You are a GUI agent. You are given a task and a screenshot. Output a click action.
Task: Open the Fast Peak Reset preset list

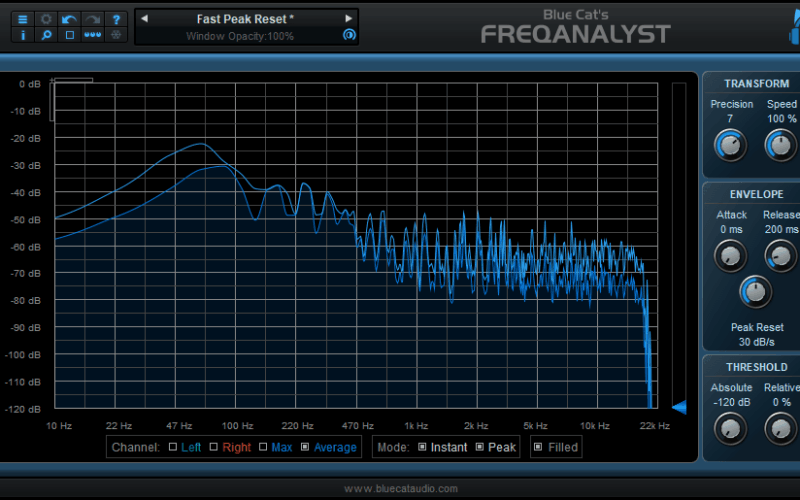245,18
